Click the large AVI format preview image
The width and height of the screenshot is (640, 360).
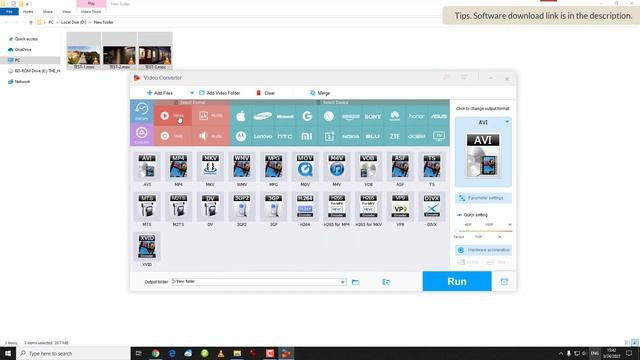pos(483,155)
